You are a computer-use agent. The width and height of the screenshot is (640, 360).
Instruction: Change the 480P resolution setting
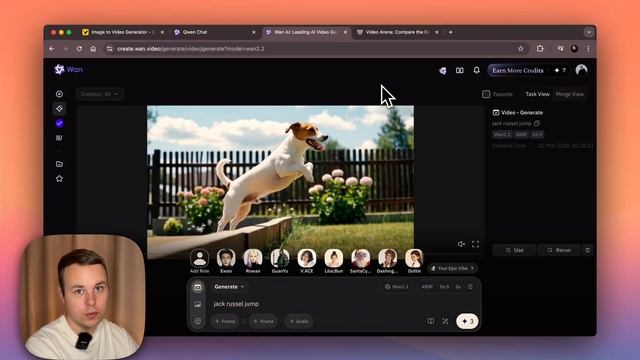point(427,287)
